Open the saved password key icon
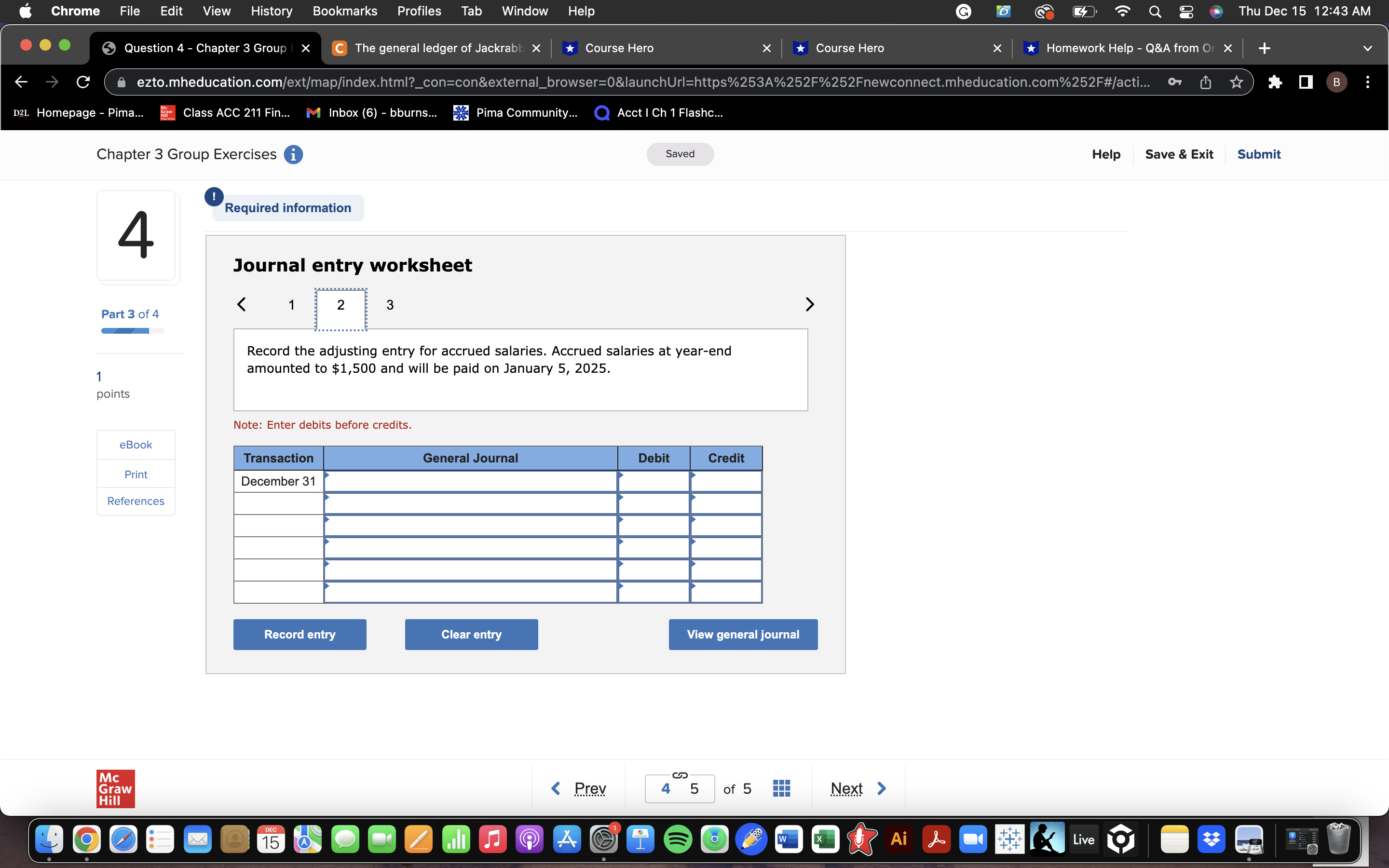The width and height of the screenshot is (1389, 868). point(1174,82)
